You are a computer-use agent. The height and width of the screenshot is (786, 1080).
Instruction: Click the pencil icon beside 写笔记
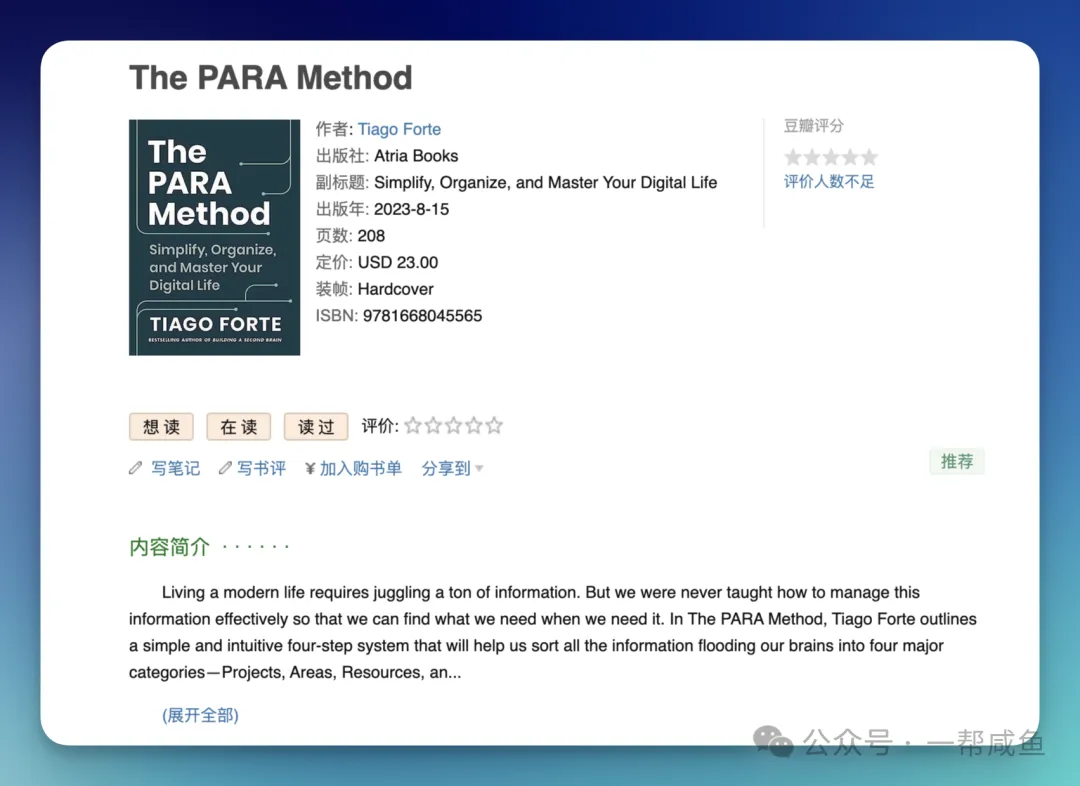tap(136, 468)
